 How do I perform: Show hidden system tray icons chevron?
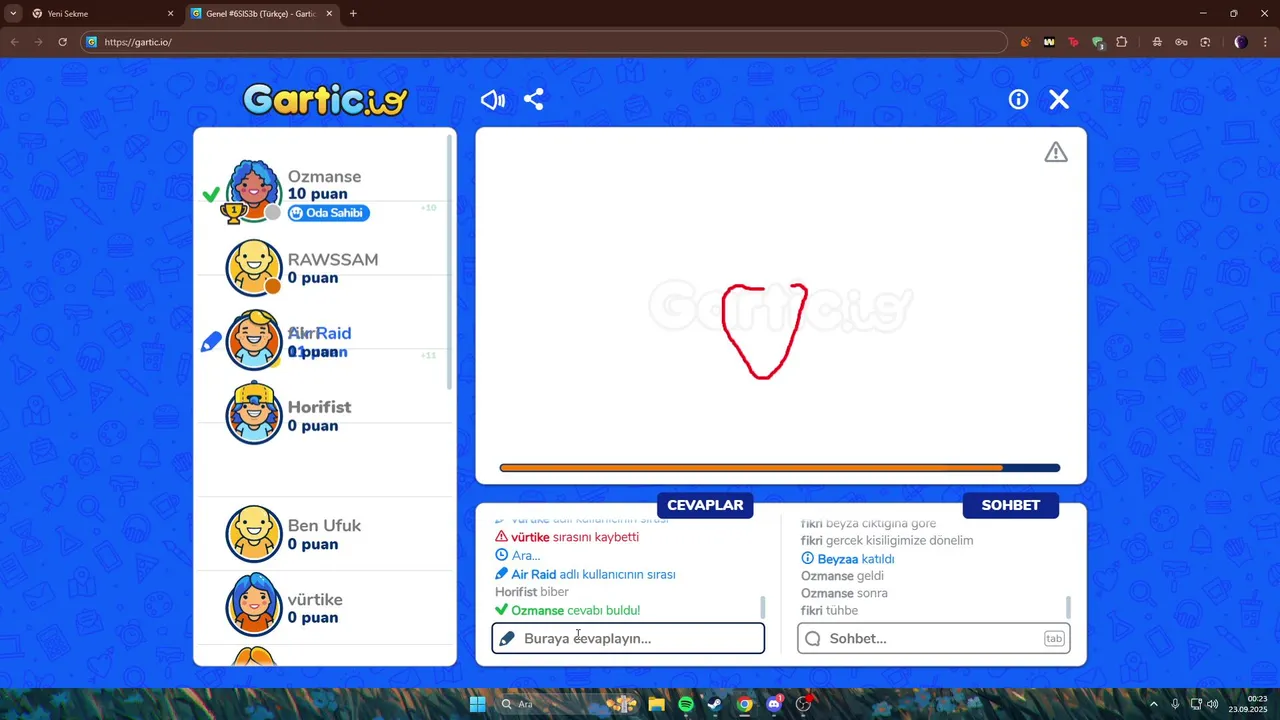click(1153, 704)
